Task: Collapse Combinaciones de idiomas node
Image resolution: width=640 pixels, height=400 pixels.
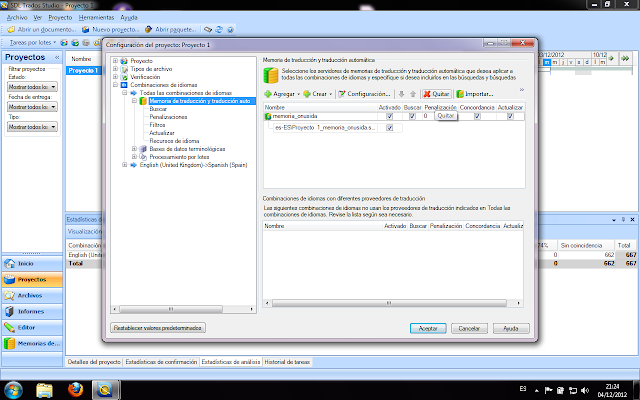Action: 115,85
